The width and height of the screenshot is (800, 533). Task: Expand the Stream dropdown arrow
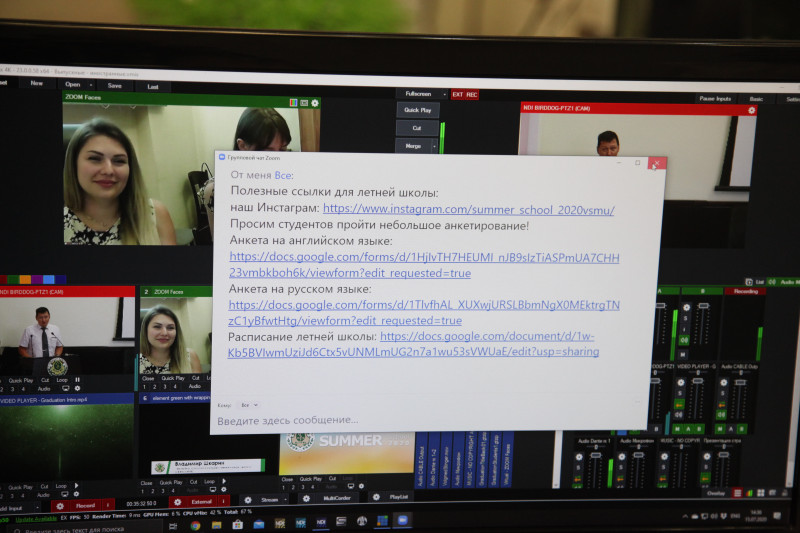point(285,499)
